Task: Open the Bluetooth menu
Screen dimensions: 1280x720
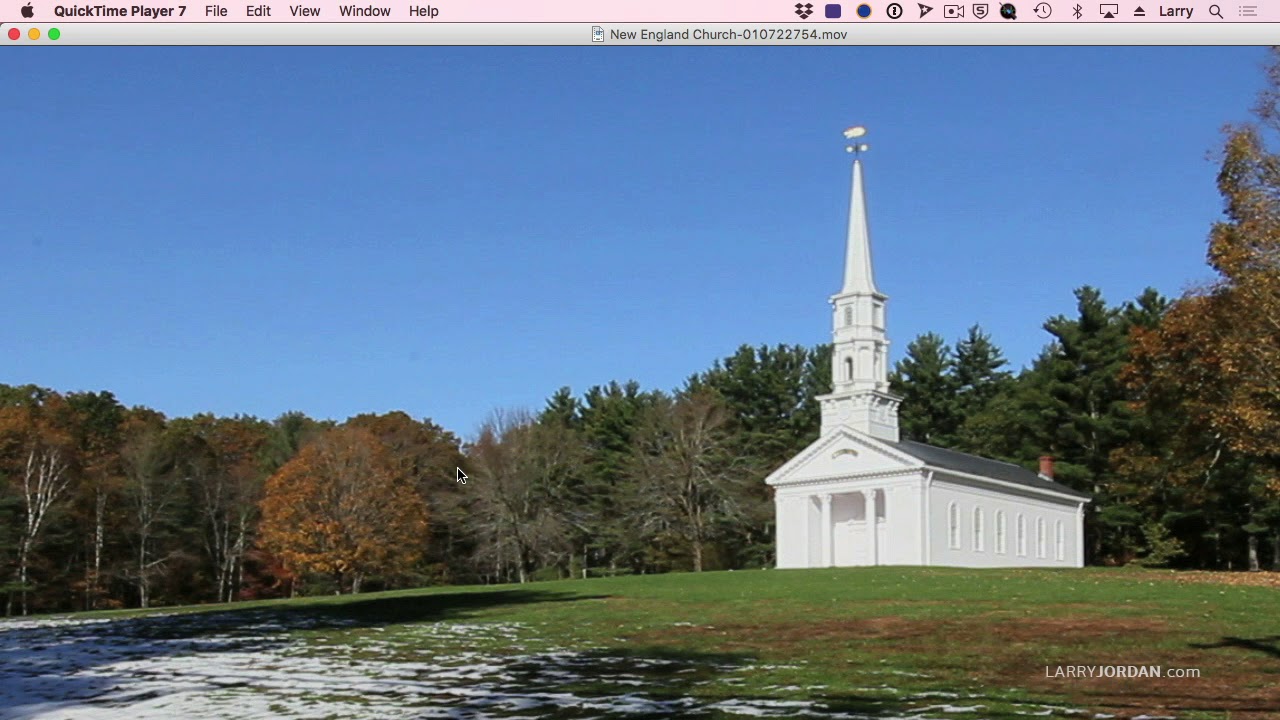Action: [x=1077, y=11]
